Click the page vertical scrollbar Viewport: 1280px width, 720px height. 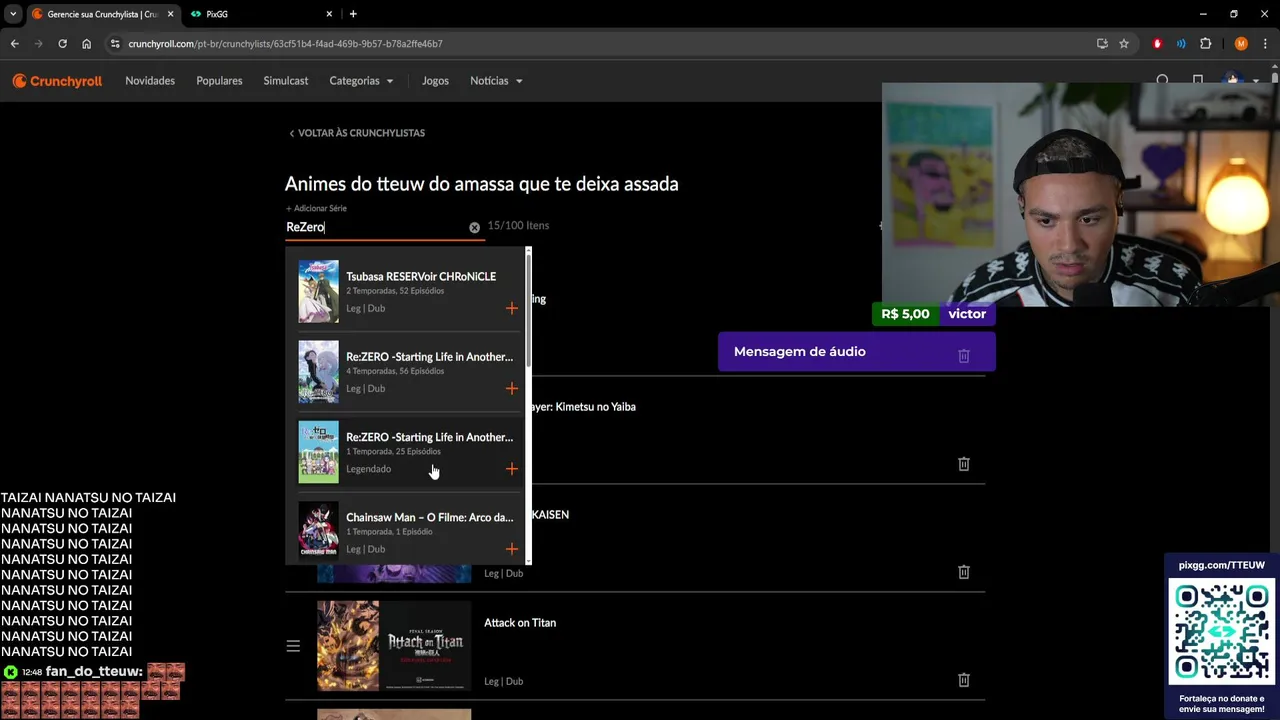tap(1275, 78)
